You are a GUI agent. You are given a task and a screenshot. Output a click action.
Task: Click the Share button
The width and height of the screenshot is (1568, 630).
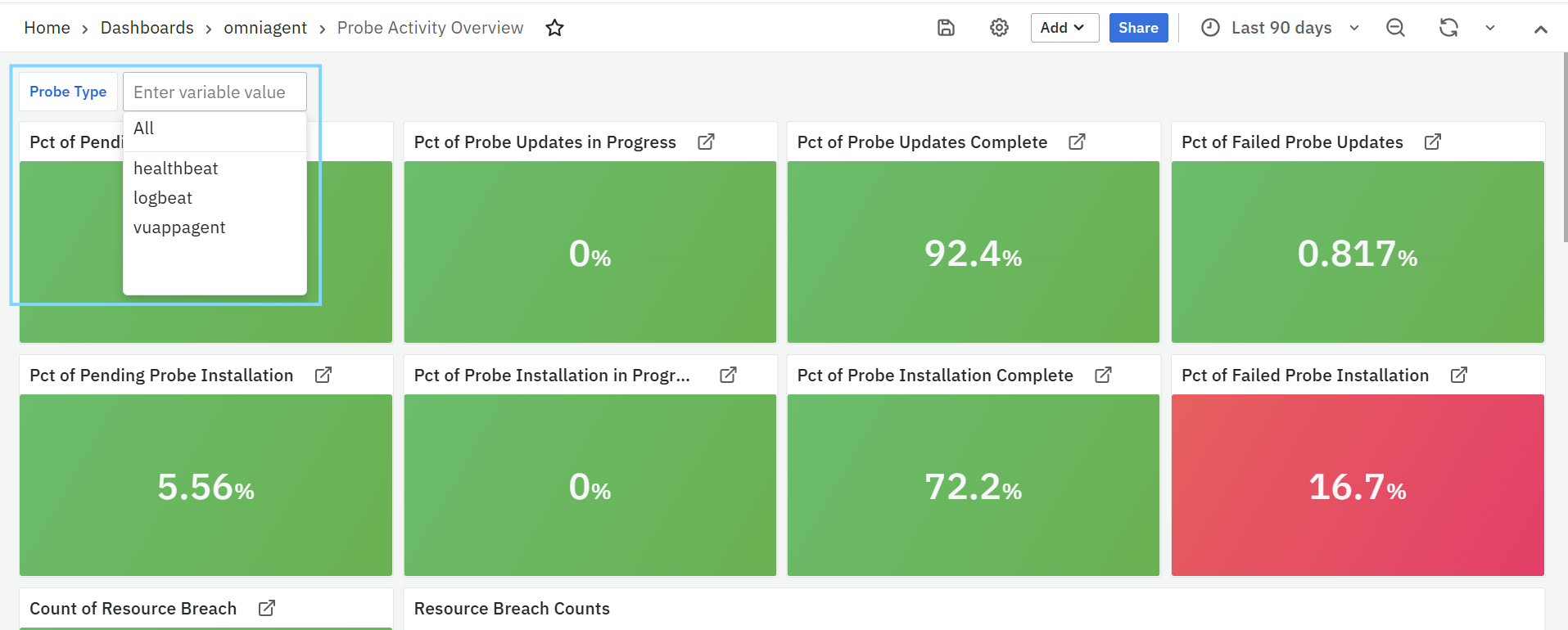pyautogui.click(x=1138, y=28)
